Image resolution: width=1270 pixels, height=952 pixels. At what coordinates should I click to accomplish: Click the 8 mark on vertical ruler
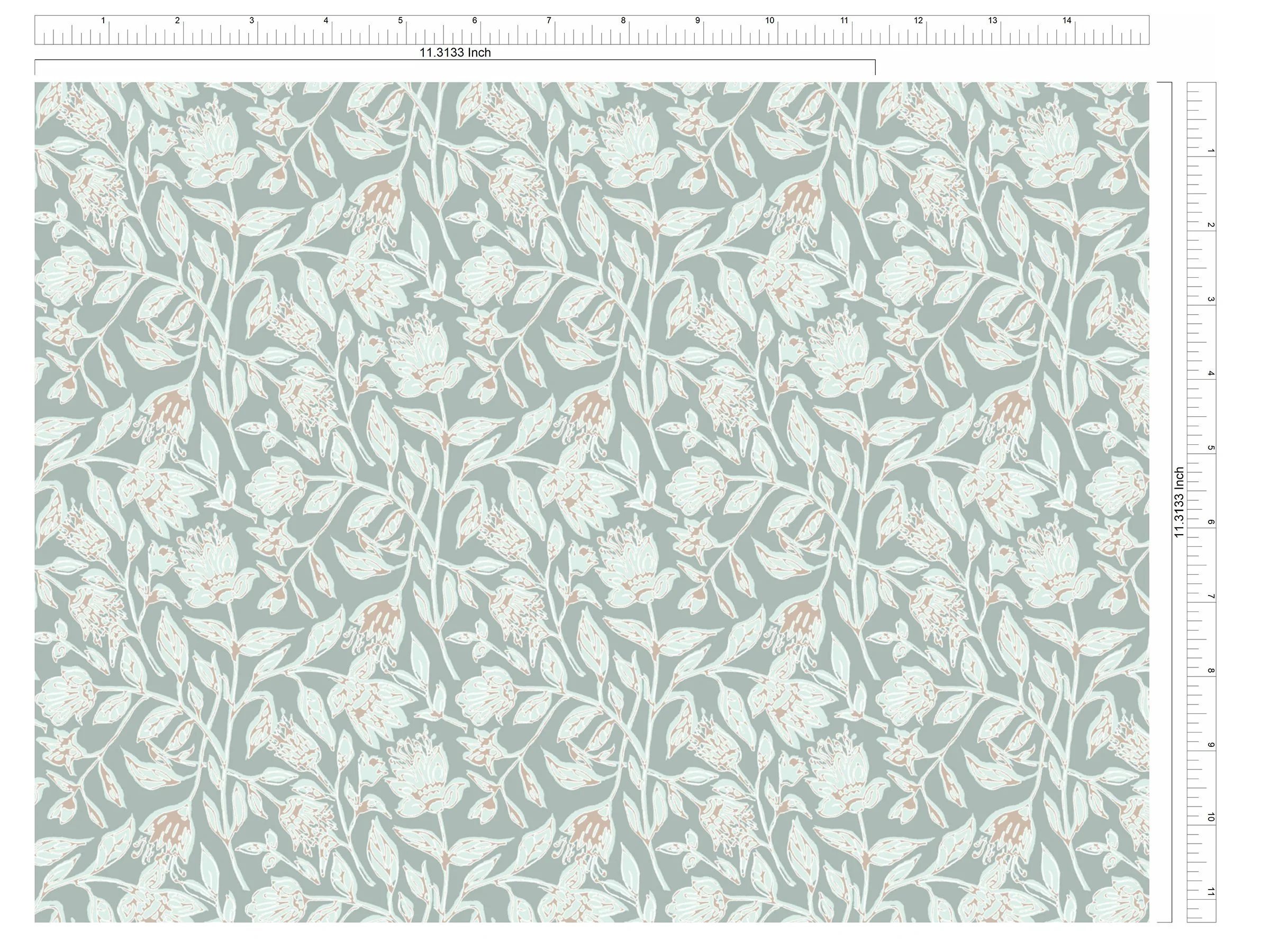point(1210,671)
